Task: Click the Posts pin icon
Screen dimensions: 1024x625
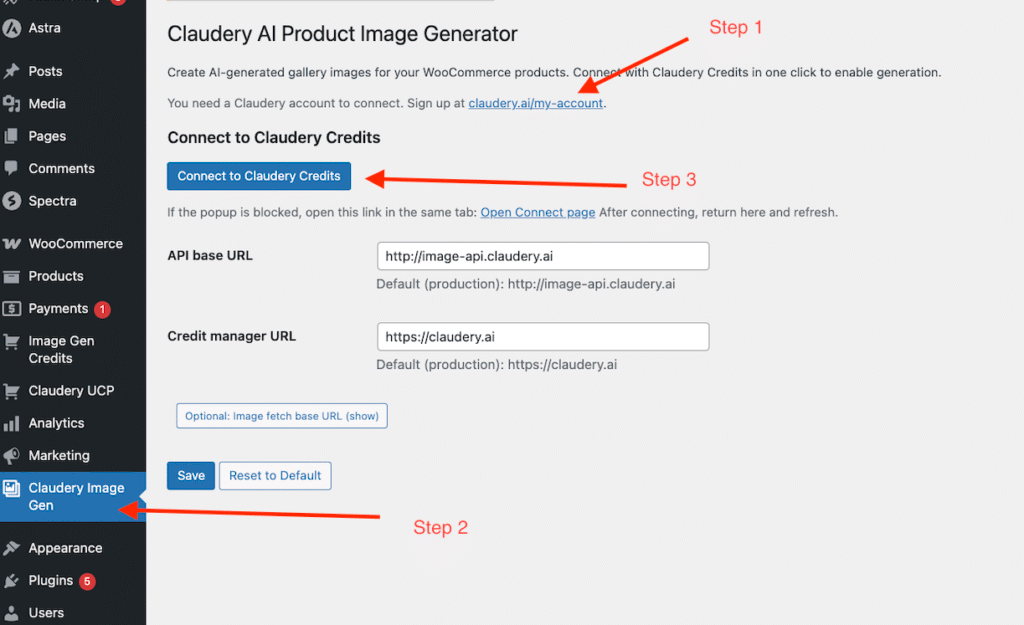Action: 12,71
